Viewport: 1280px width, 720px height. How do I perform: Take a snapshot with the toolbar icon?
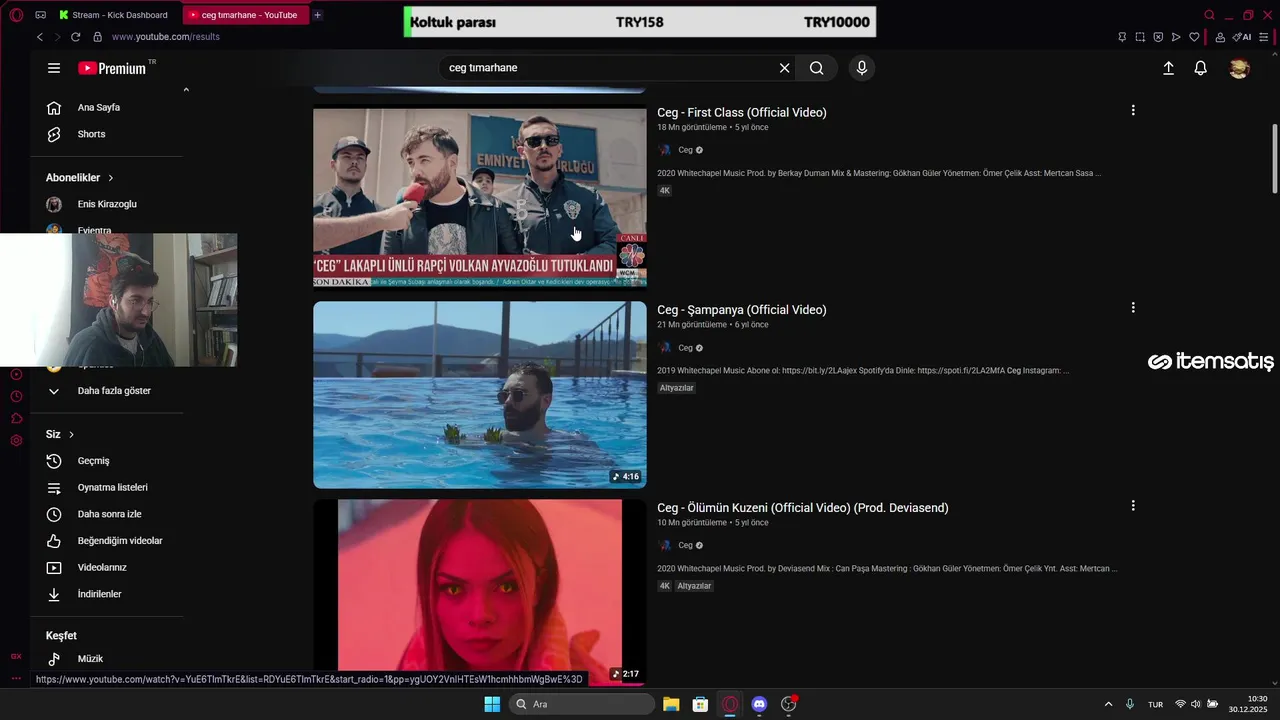point(1140,37)
